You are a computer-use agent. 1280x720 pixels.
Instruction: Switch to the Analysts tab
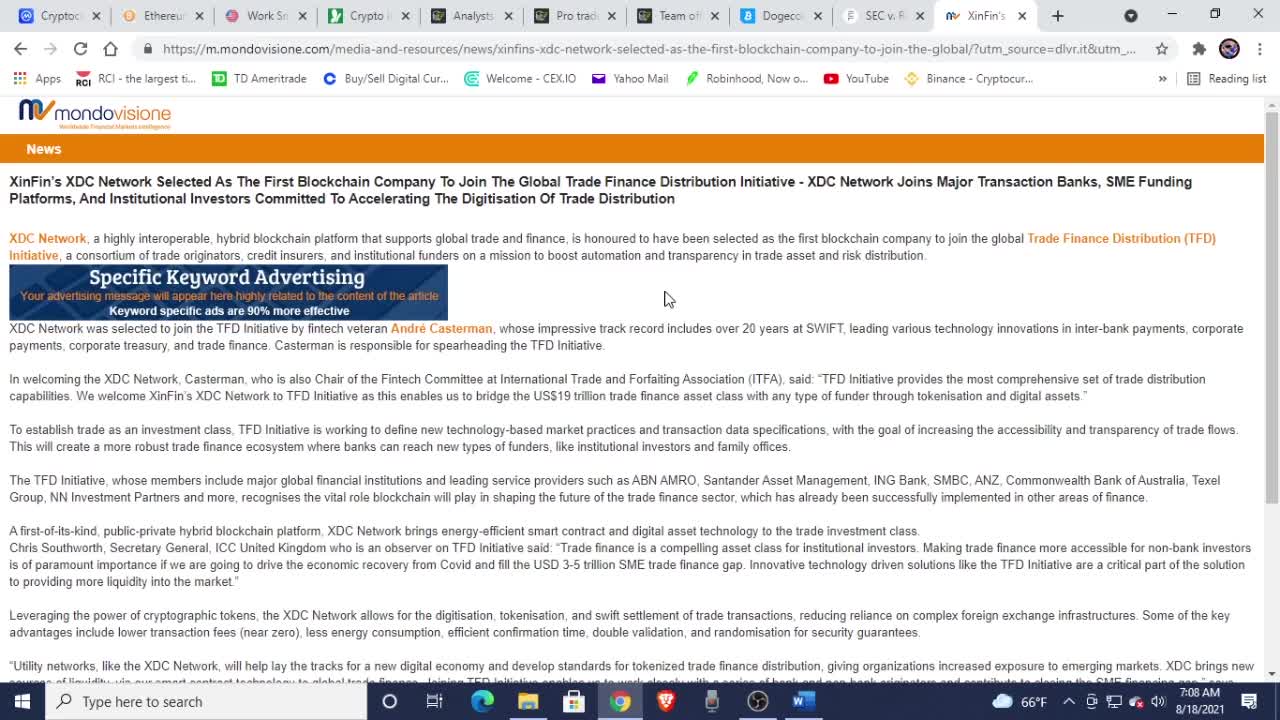coord(472,16)
